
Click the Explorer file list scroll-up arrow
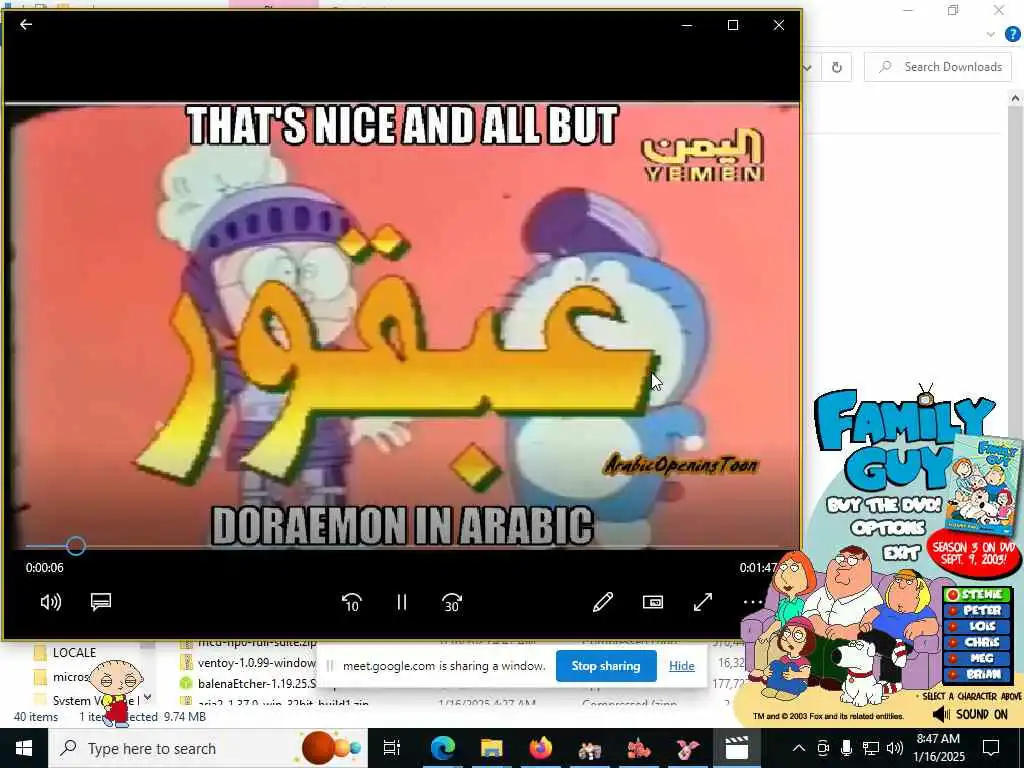point(1015,98)
